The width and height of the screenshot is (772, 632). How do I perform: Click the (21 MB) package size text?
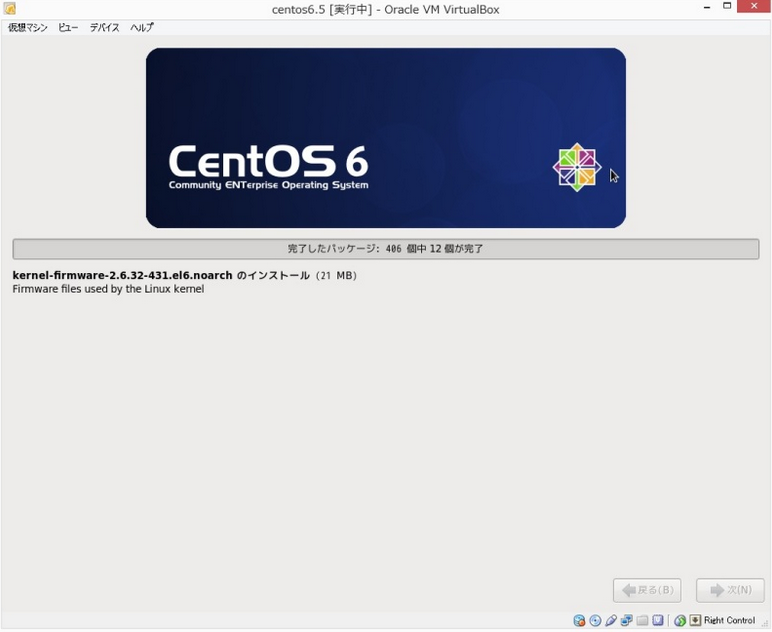pos(336,276)
